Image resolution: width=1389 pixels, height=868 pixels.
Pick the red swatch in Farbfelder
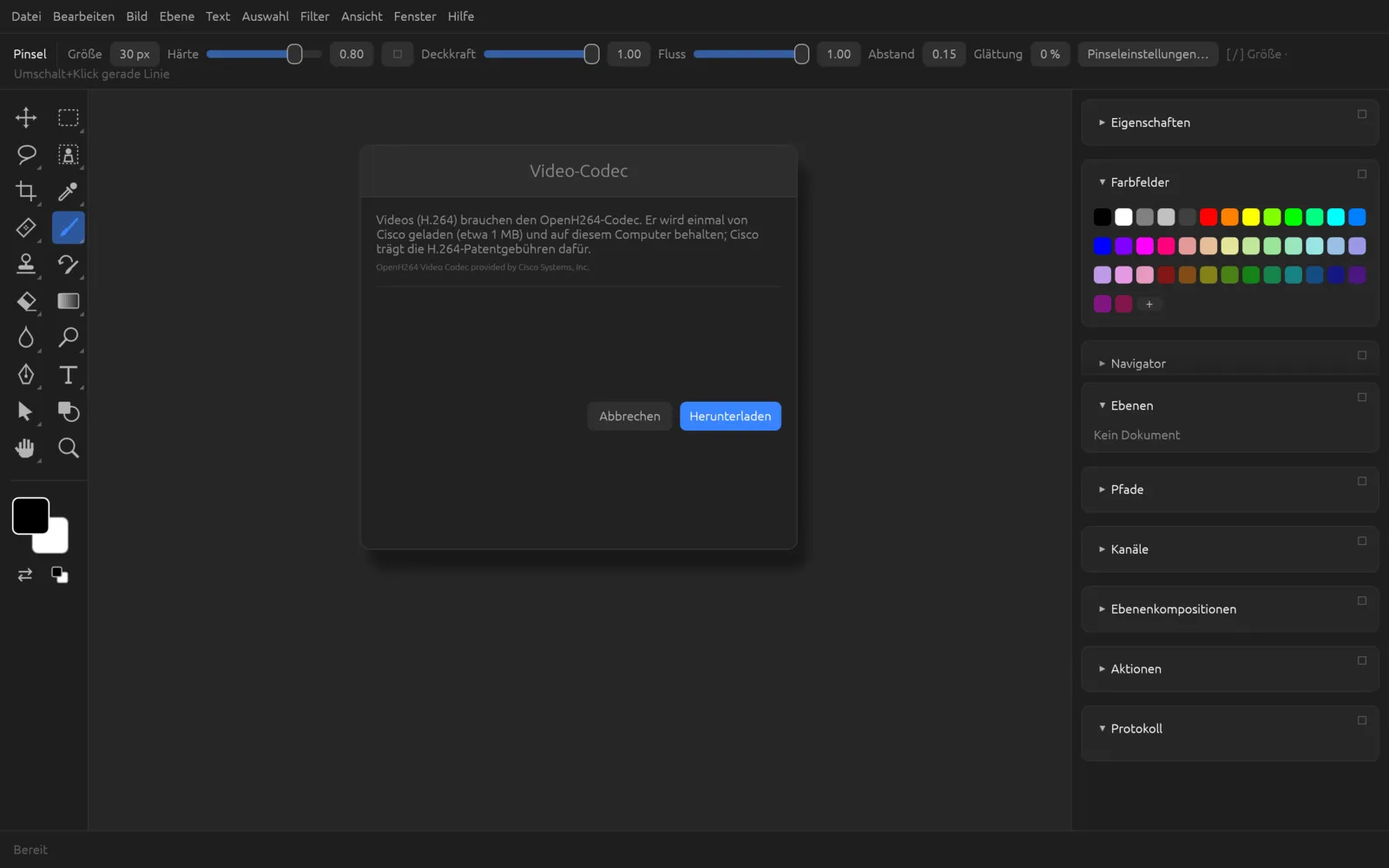point(1208,217)
